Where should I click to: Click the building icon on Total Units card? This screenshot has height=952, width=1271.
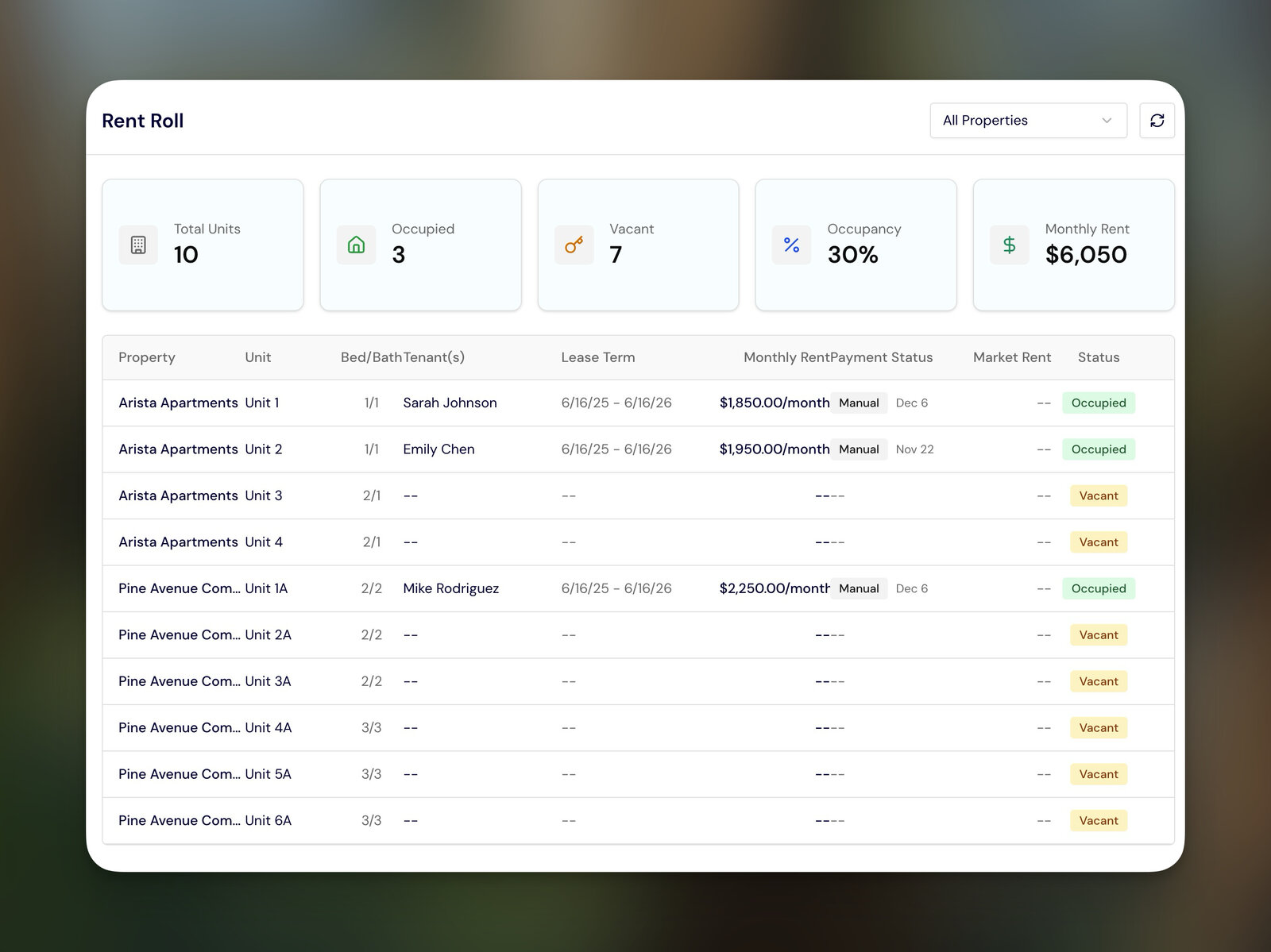138,245
